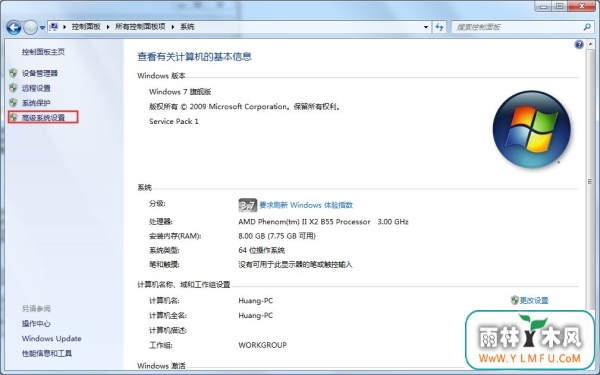
Task: Select 所有控制面板项 breadcrumb in address bar
Action: coord(140,27)
